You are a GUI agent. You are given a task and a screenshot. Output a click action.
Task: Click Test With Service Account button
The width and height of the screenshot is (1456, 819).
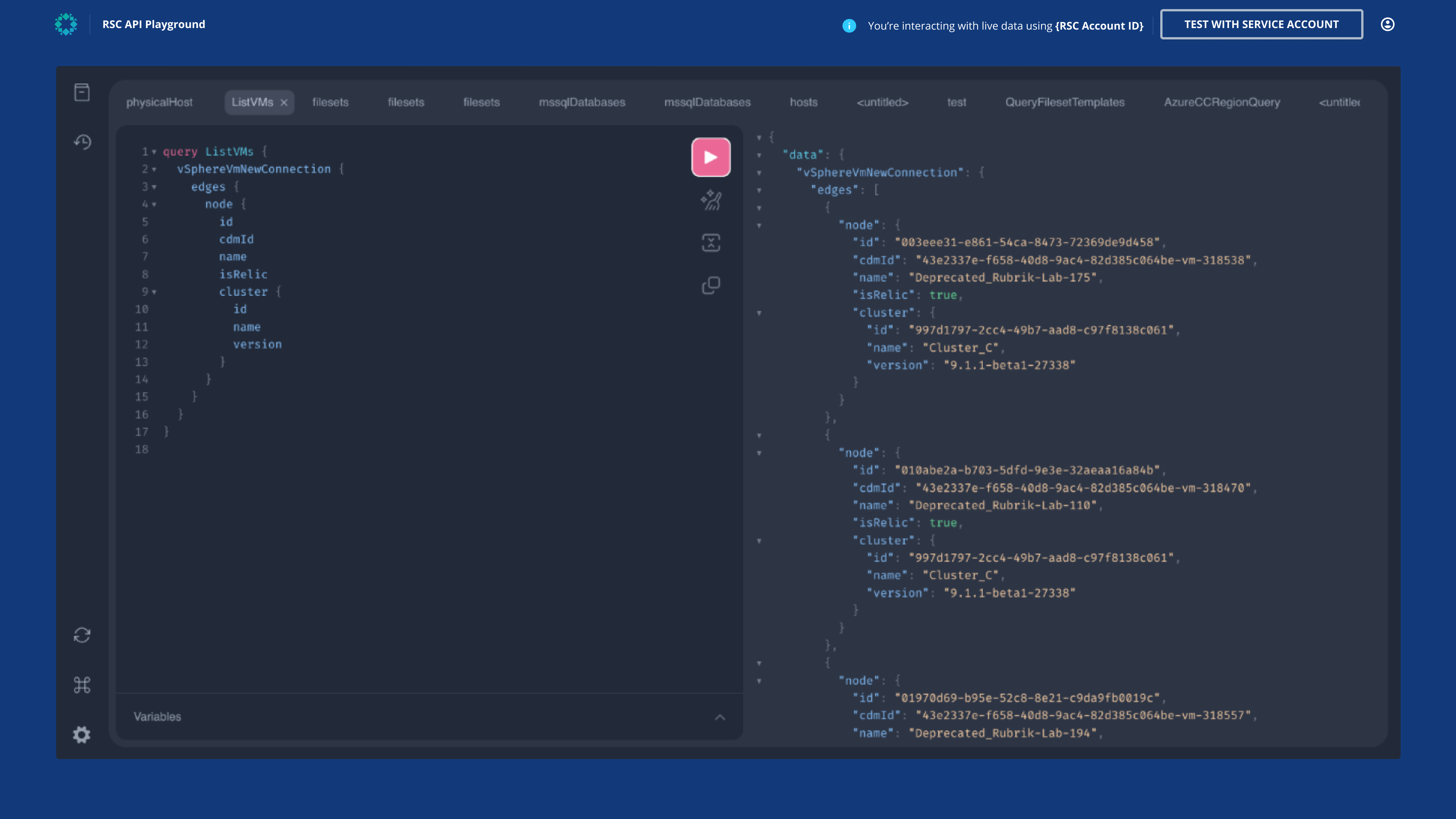(x=1261, y=24)
